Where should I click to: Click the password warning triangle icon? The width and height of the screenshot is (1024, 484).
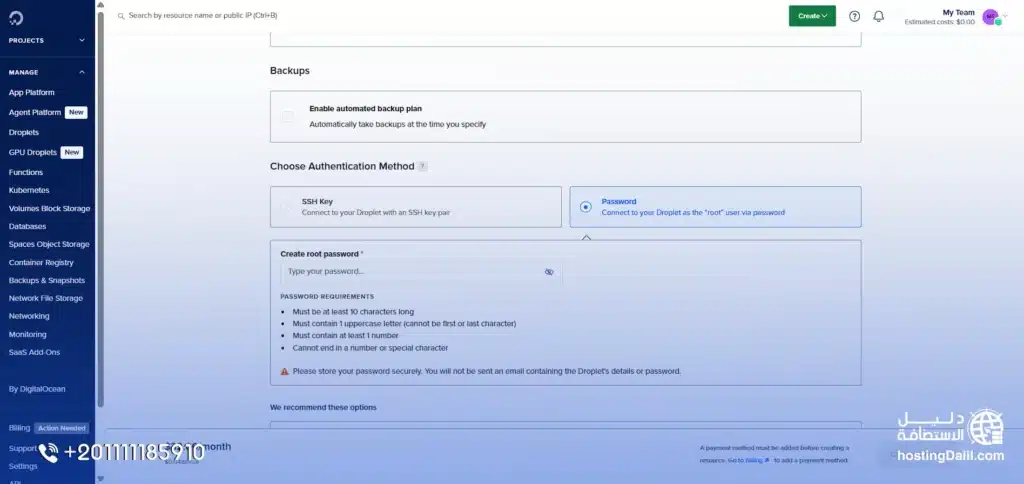(285, 371)
